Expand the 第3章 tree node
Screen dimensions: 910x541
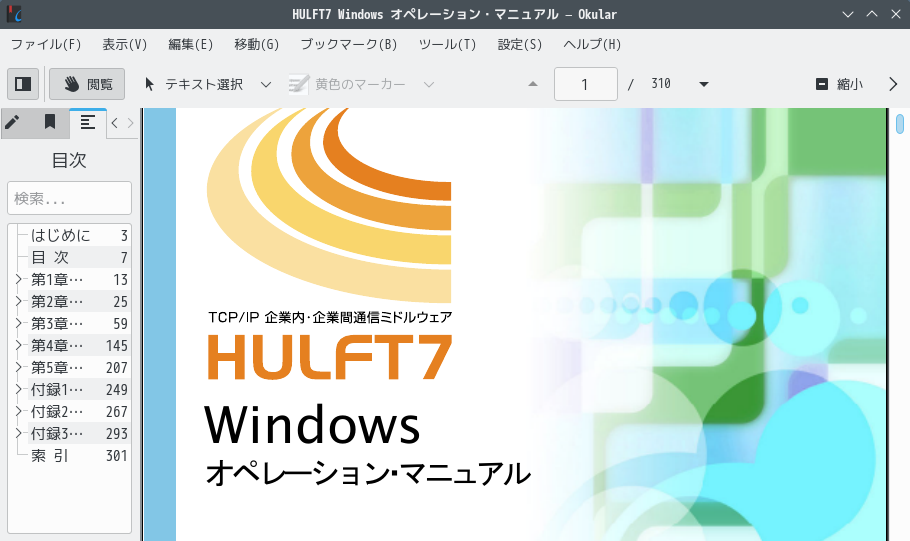point(19,323)
